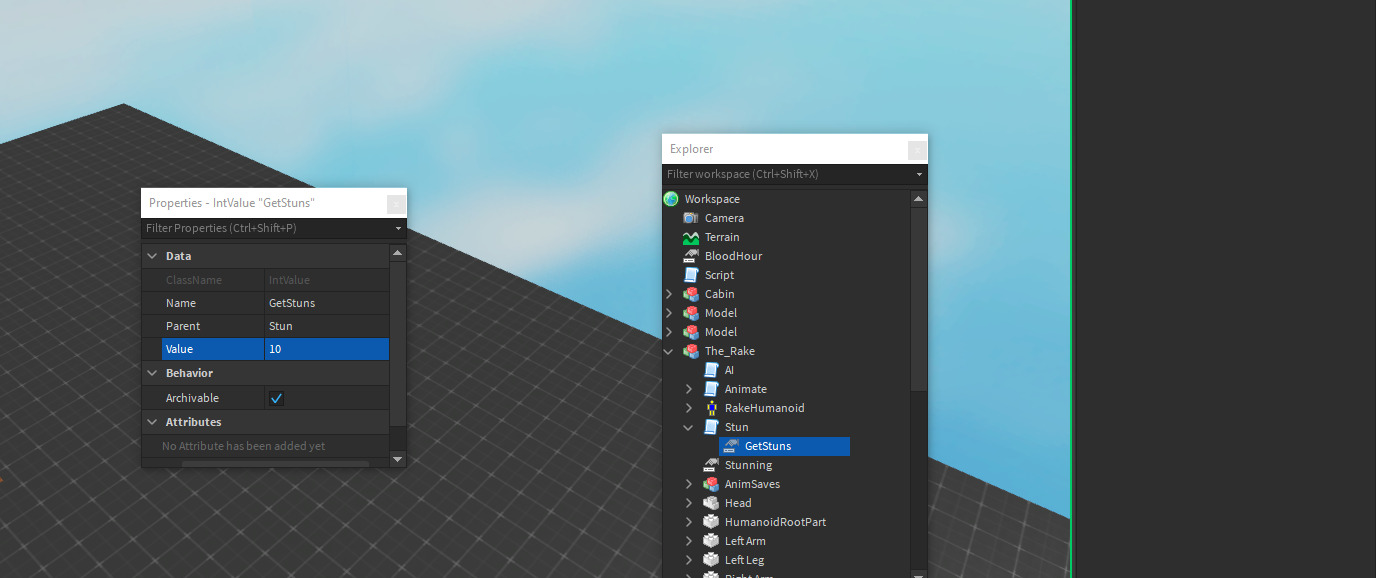Focus the Filter workspace search field
This screenshot has height=578, width=1376.
[x=788, y=174]
